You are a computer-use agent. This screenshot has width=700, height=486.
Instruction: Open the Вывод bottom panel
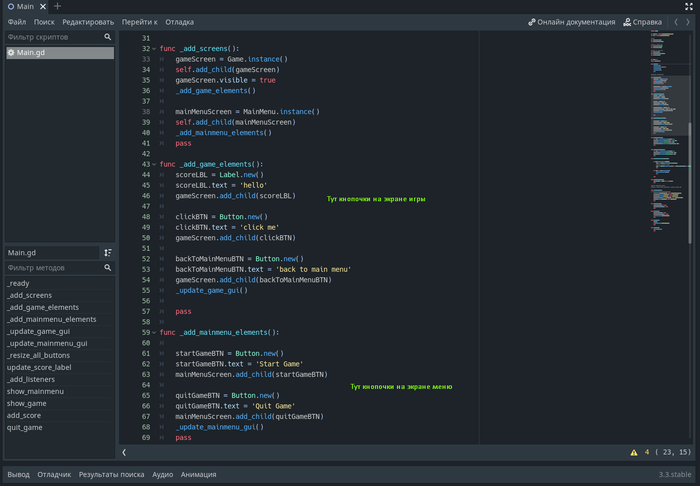pos(18,475)
